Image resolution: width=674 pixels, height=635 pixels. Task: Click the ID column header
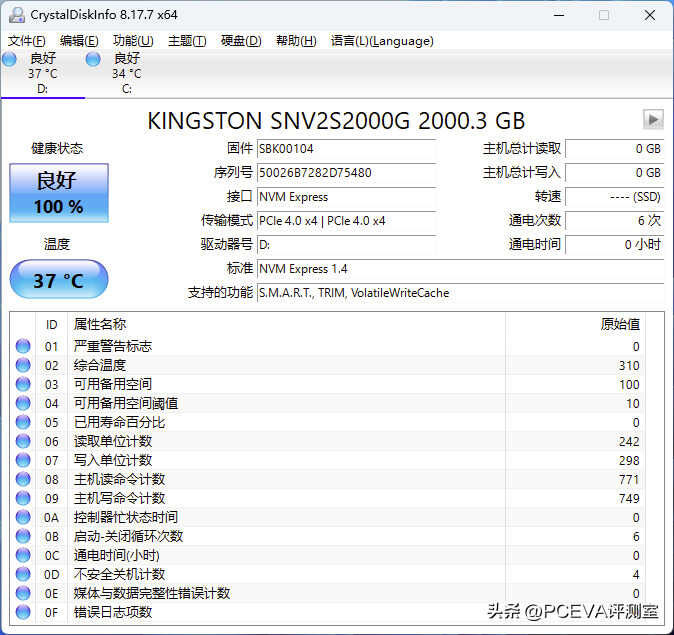(52, 325)
